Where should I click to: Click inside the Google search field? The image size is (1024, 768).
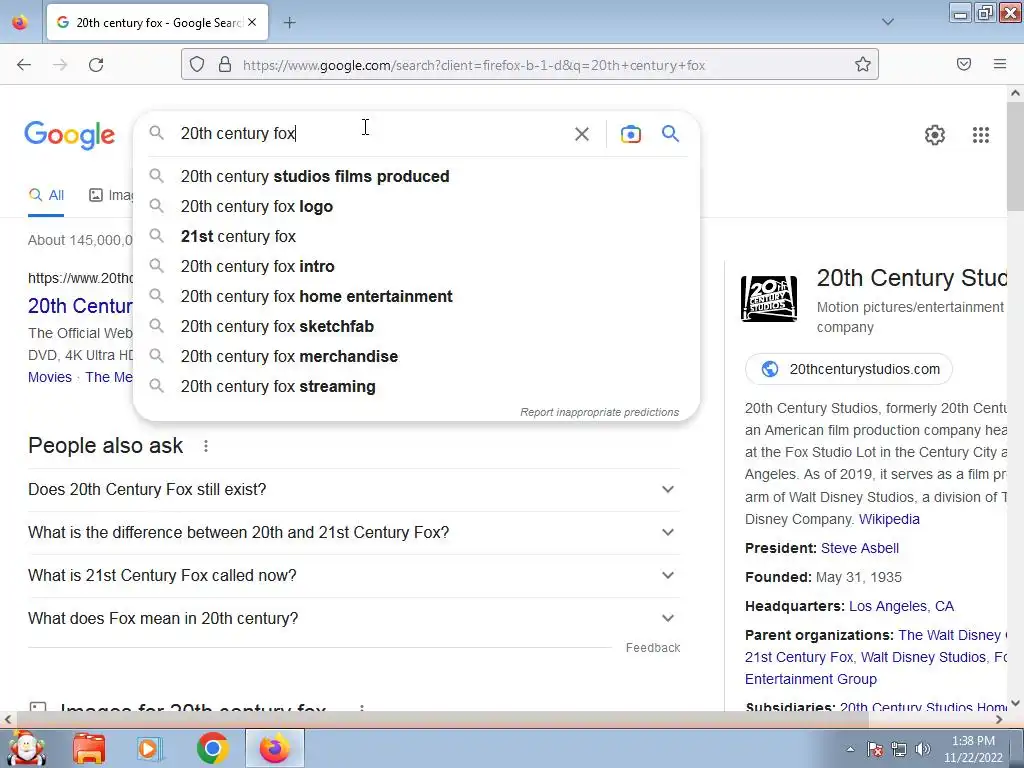(372, 133)
